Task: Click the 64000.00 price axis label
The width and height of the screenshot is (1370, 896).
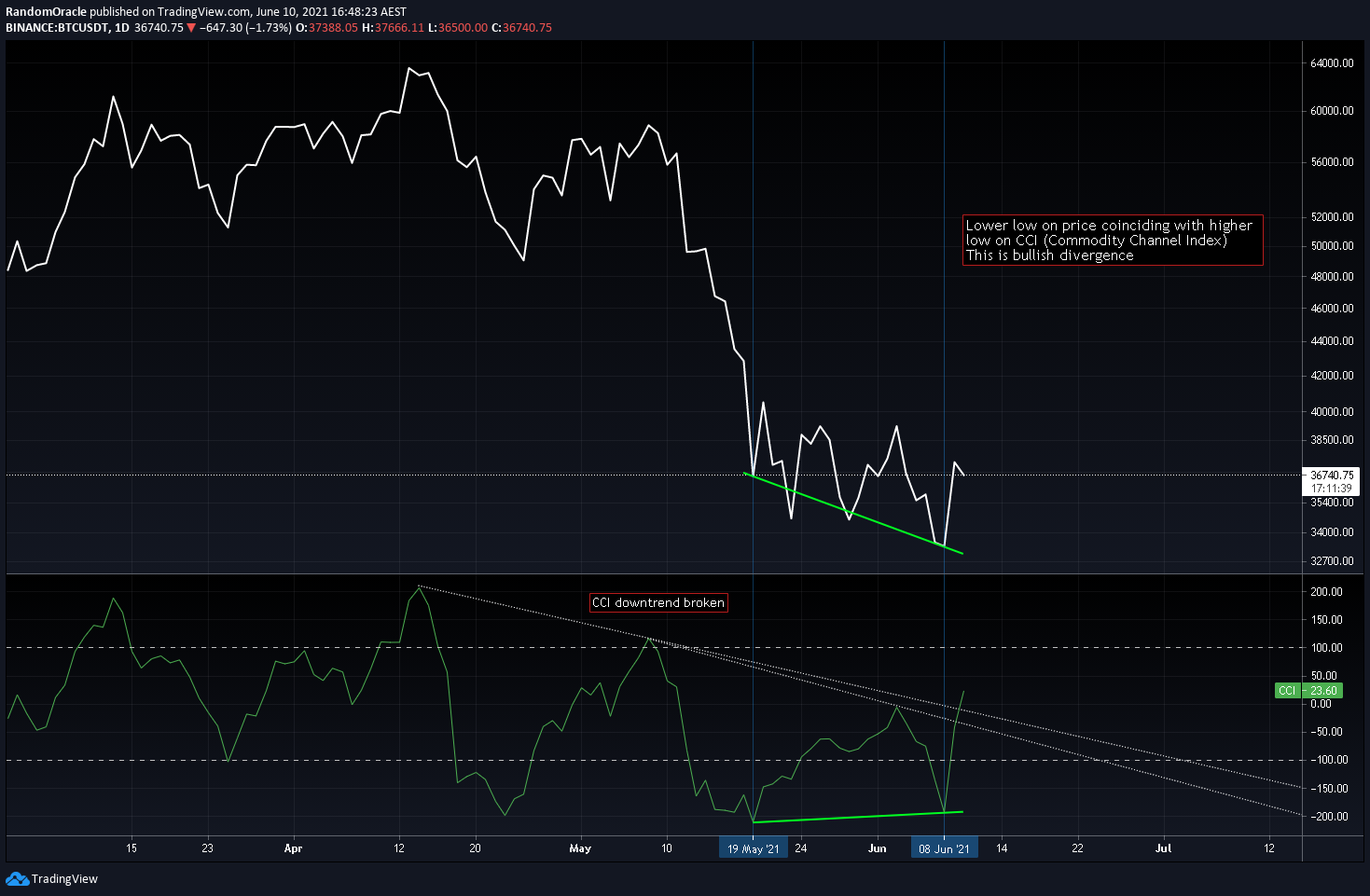Action: pos(1332,63)
